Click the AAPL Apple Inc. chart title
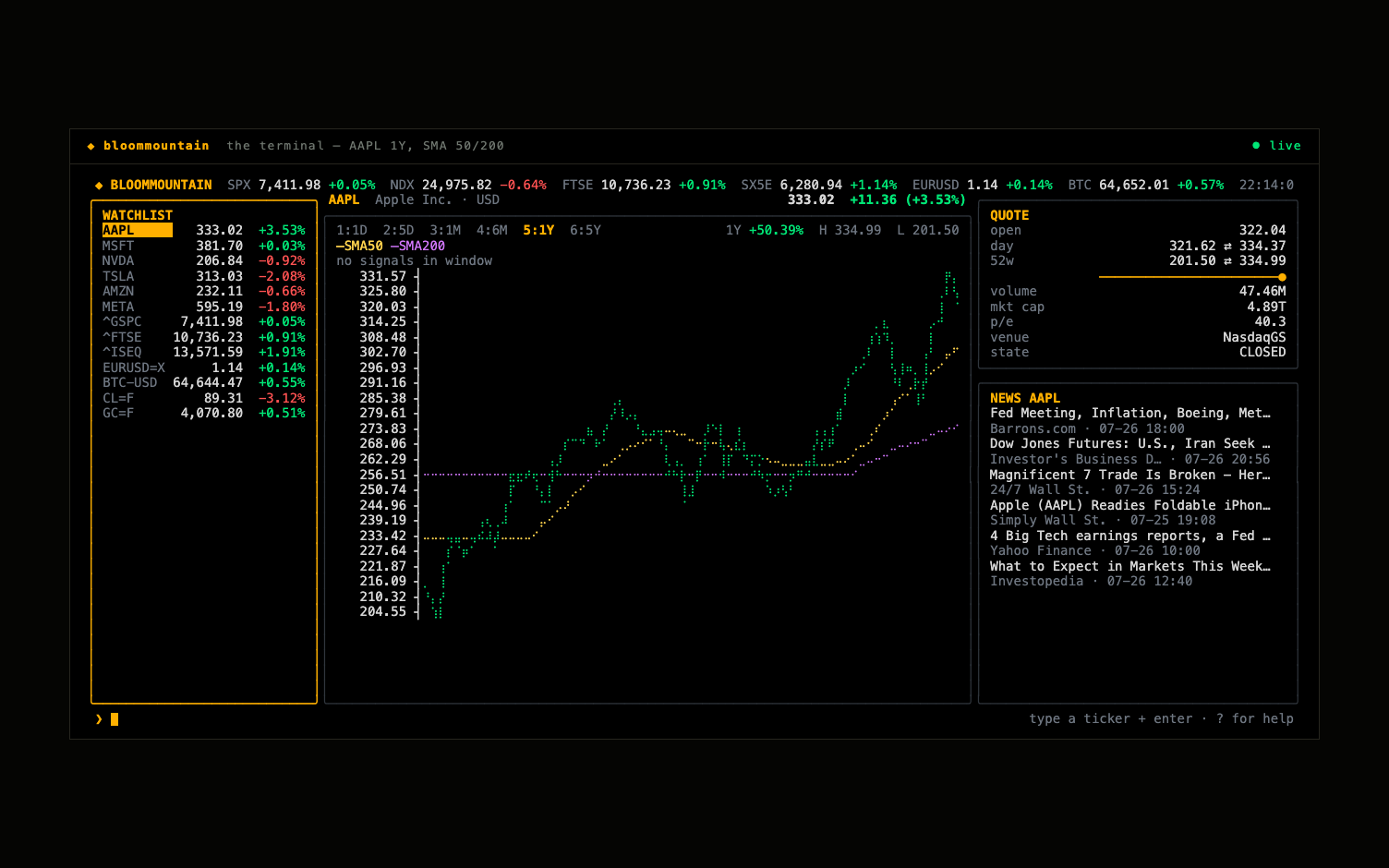Image resolution: width=1389 pixels, height=868 pixels. pos(414,199)
